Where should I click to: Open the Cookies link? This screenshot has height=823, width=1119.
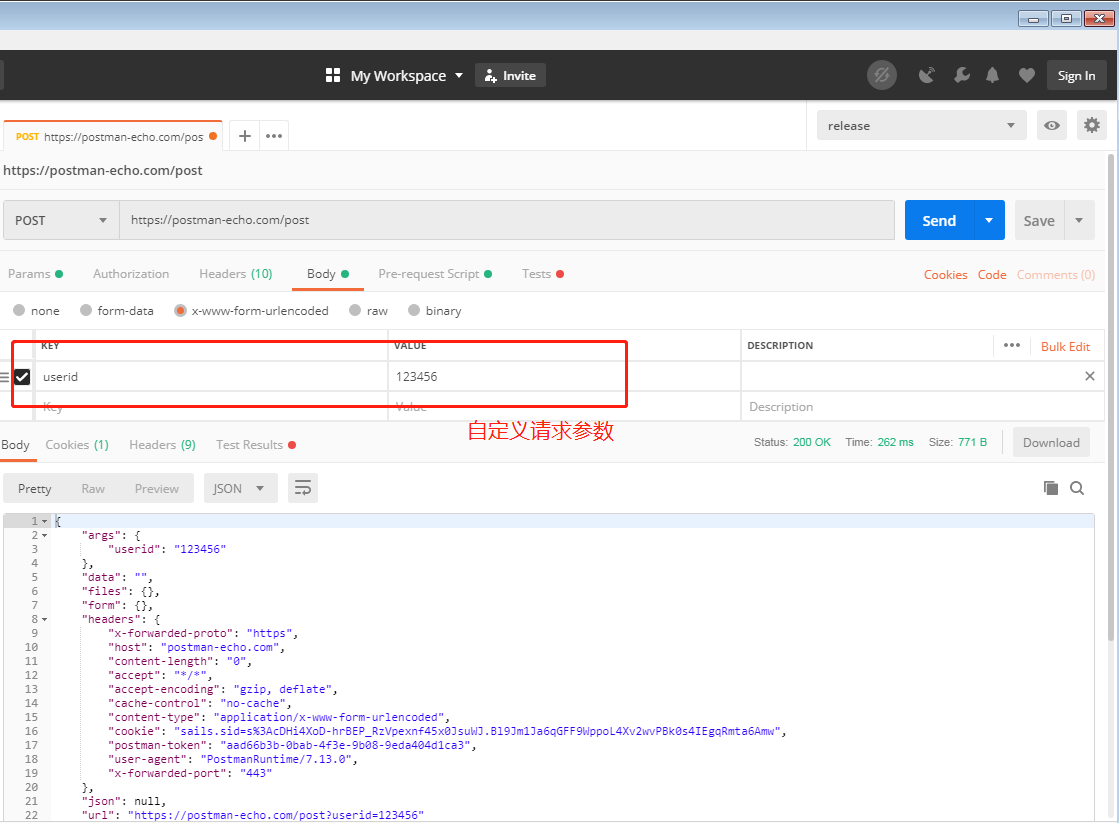[x=945, y=275]
